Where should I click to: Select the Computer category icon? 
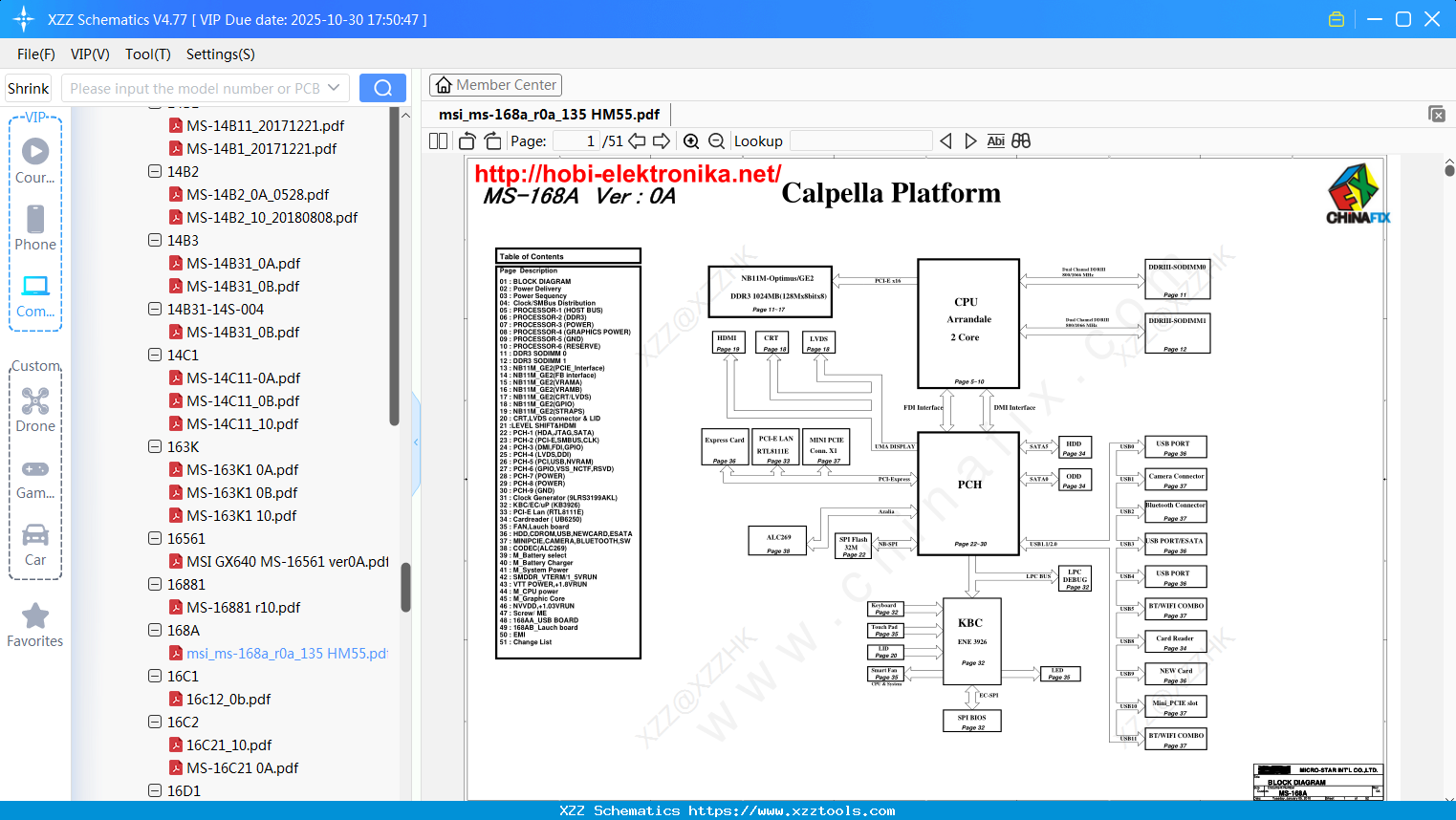click(x=35, y=286)
